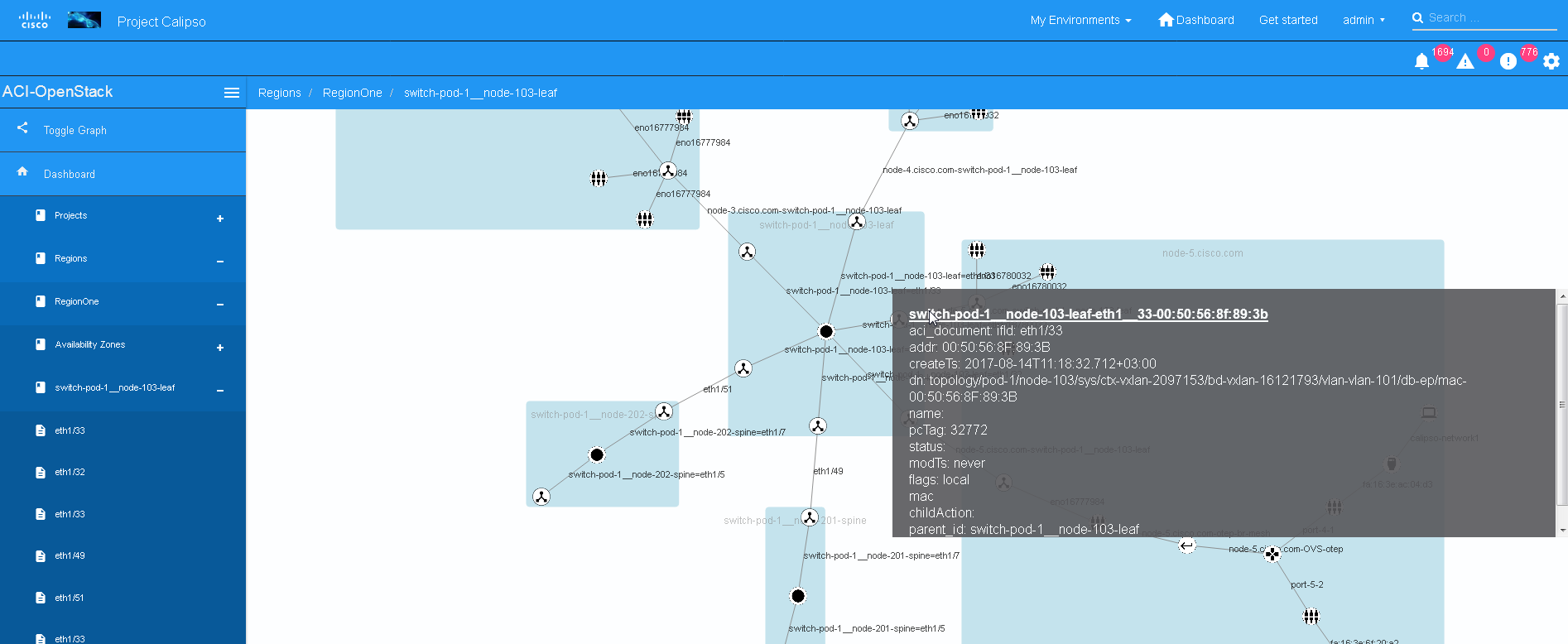Expand the Projects tree with plus
Screen dimensions: 1568x644
[x=220, y=219]
